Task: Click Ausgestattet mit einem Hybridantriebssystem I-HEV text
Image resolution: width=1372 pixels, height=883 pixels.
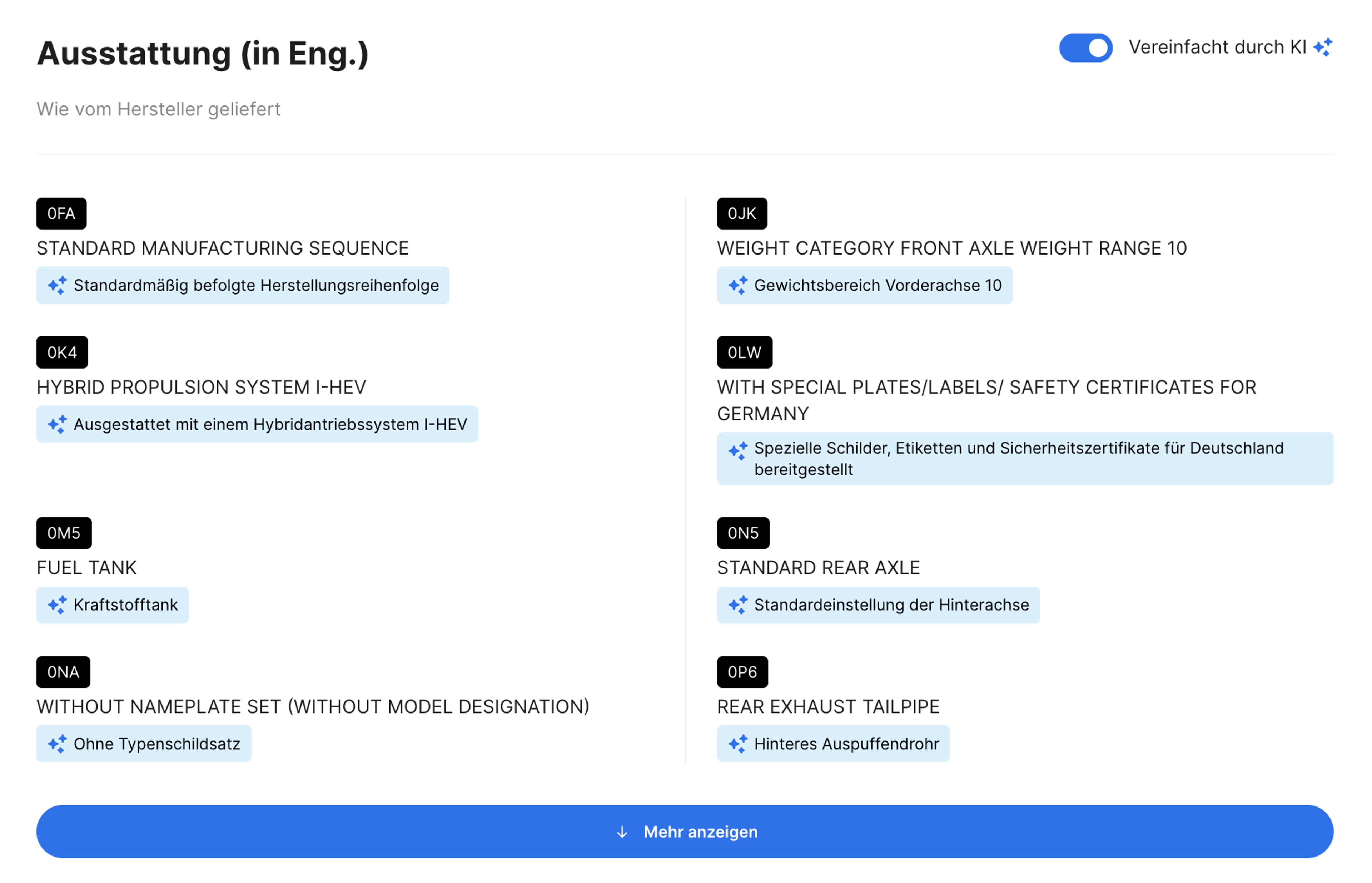Action: 270,424
